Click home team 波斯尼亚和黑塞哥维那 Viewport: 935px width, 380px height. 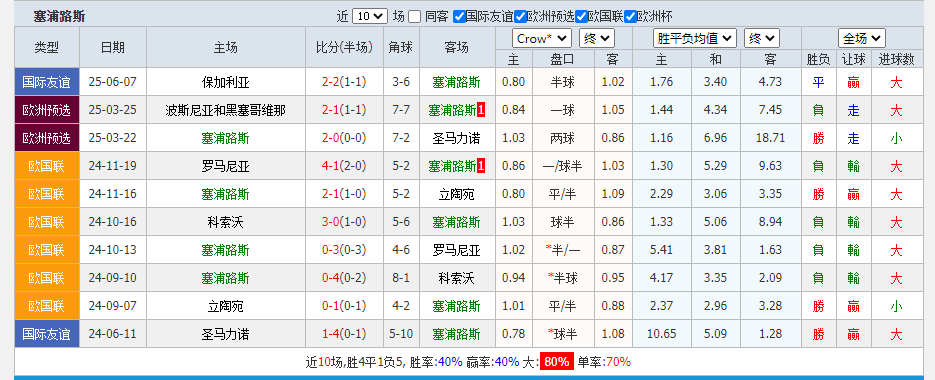click(x=225, y=110)
